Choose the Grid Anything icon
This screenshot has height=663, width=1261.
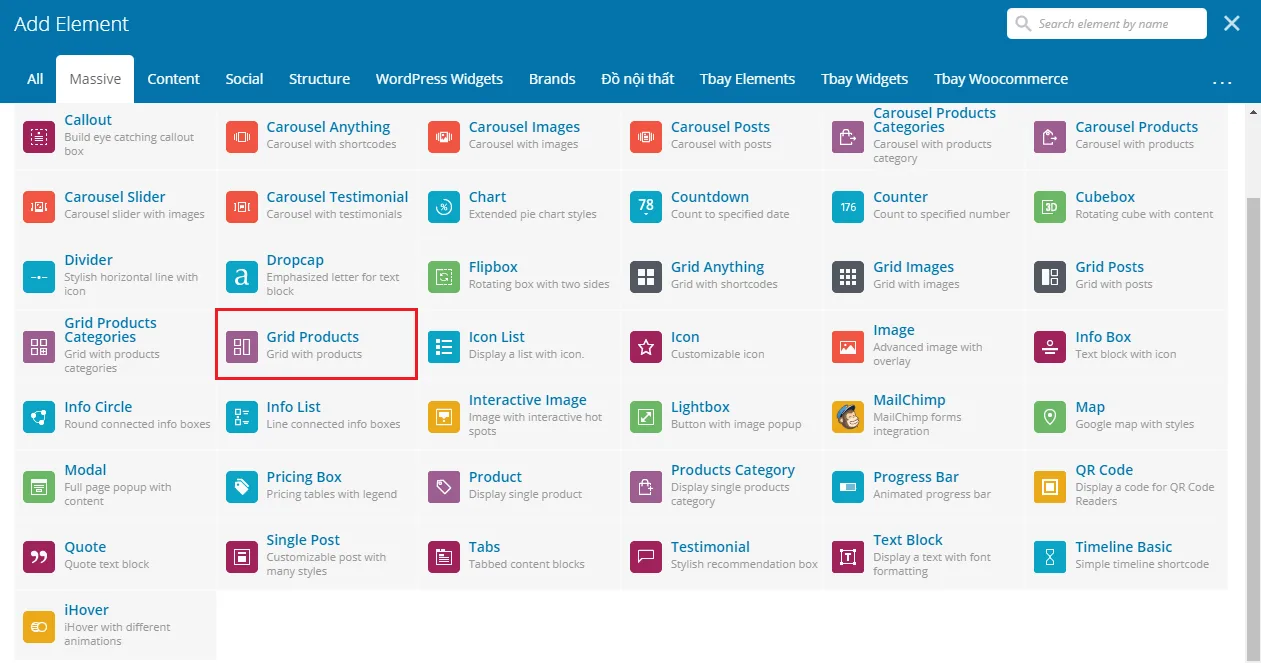point(646,276)
